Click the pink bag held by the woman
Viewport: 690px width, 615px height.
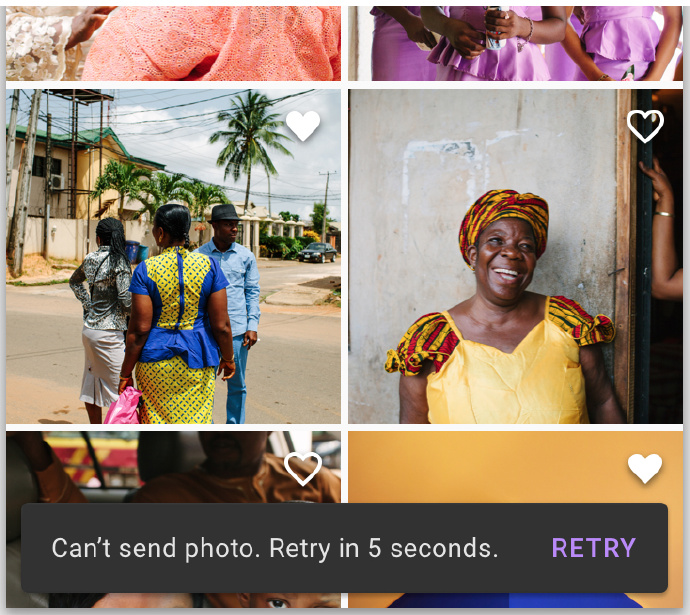pyautogui.click(x=123, y=406)
